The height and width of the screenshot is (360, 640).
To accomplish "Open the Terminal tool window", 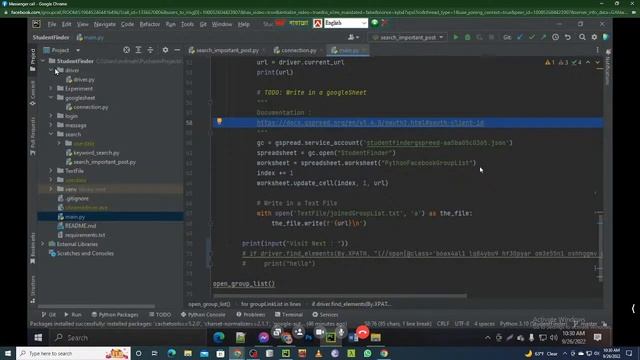I will tap(289, 315).
